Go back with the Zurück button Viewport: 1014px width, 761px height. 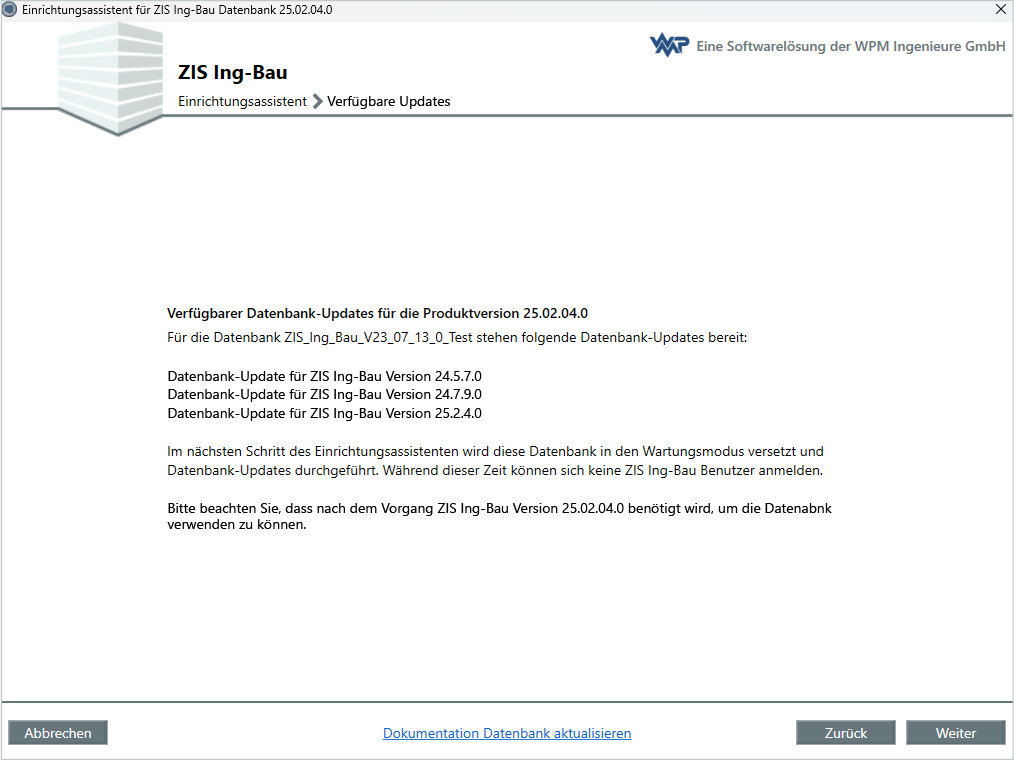click(x=845, y=733)
